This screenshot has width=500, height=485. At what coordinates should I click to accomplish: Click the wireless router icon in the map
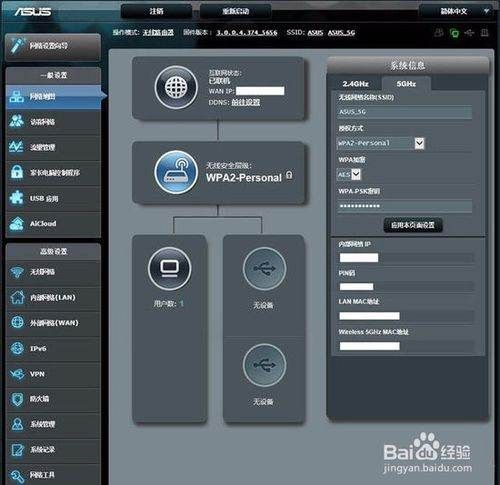tap(176, 172)
